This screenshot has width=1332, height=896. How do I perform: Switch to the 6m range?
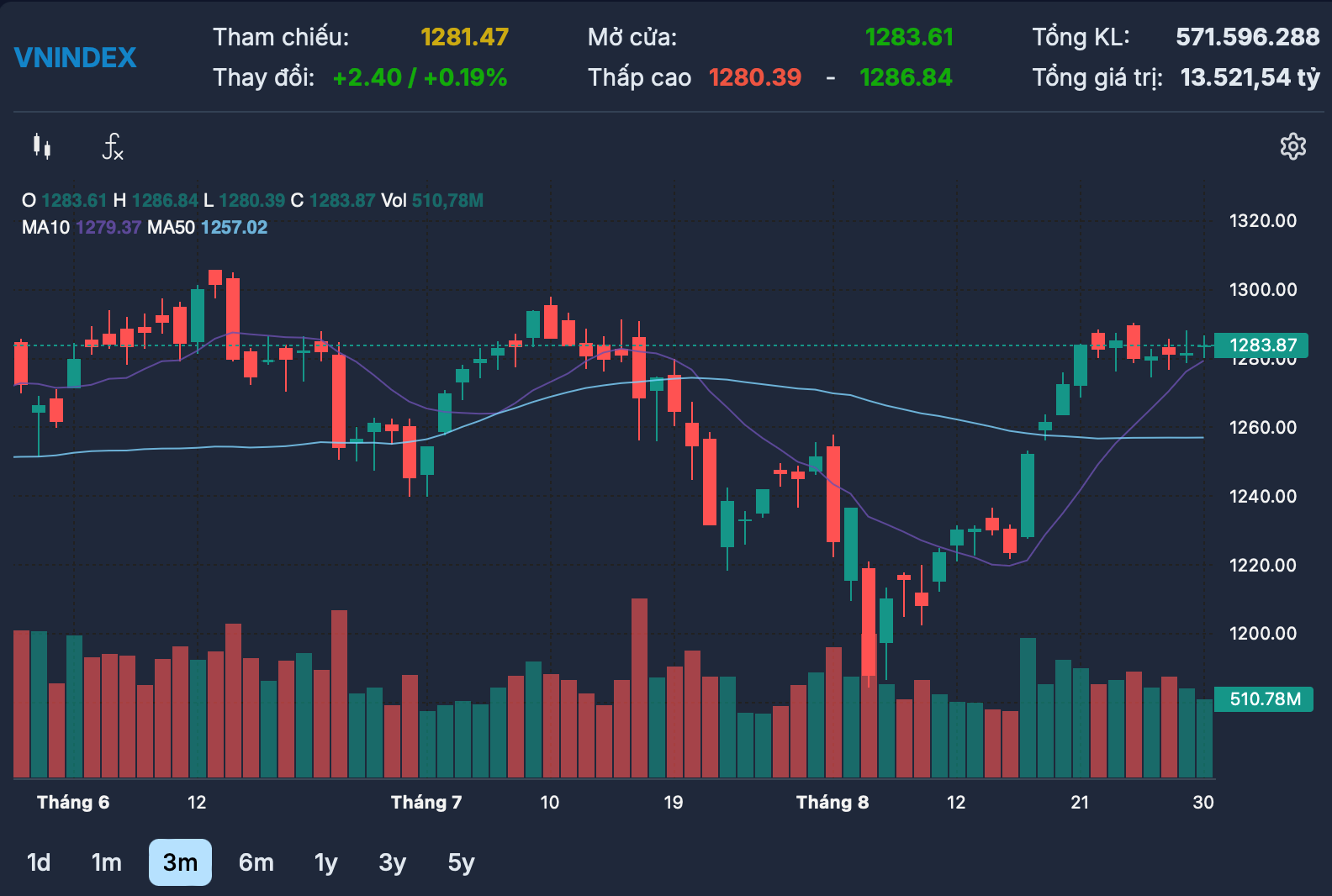[256, 862]
